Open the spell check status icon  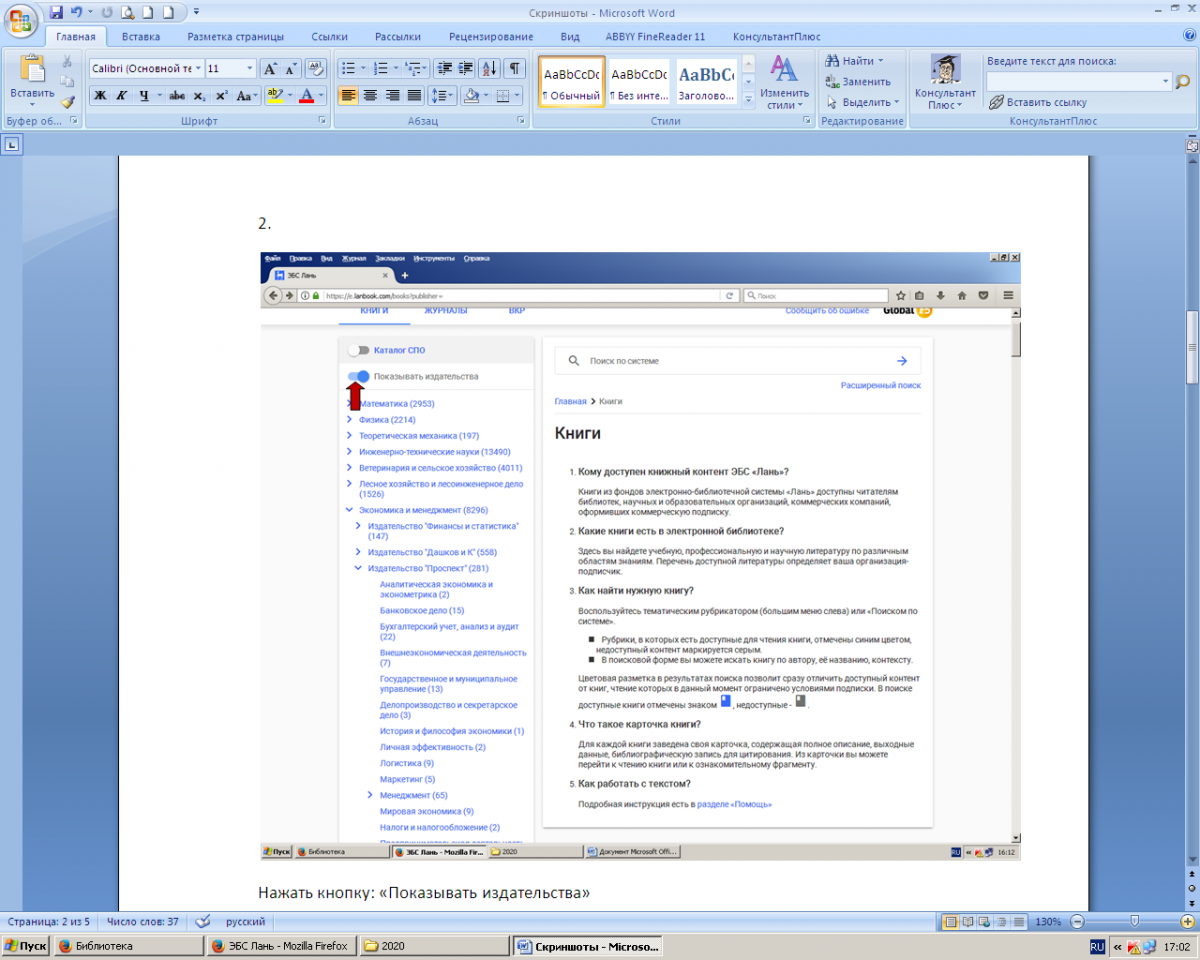click(x=203, y=921)
